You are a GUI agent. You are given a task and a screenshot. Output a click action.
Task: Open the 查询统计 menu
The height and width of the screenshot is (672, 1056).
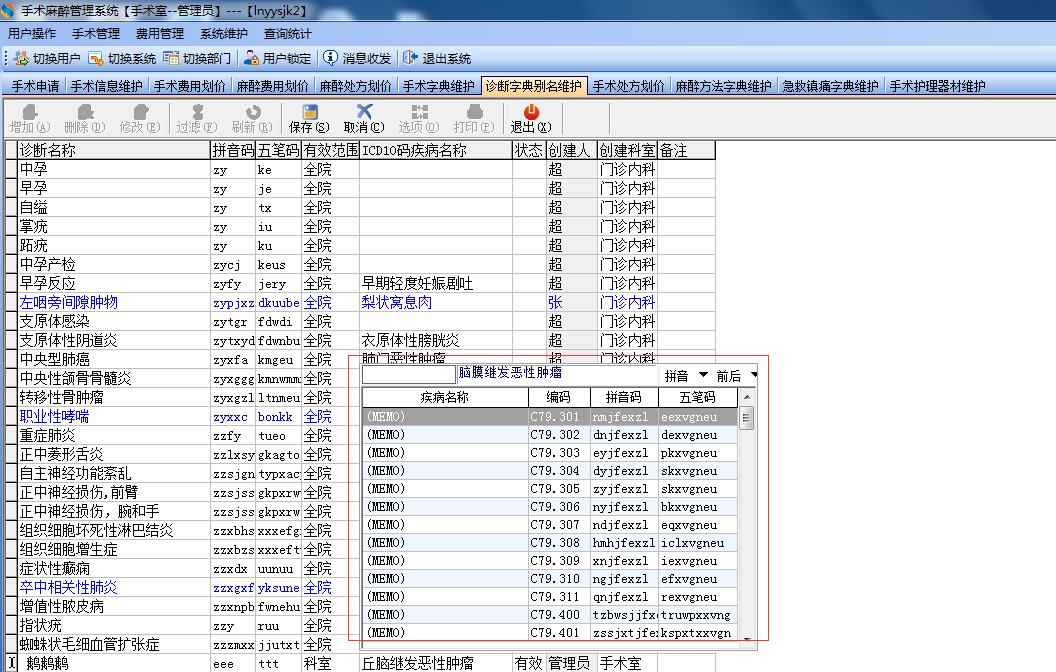coord(288,34)
